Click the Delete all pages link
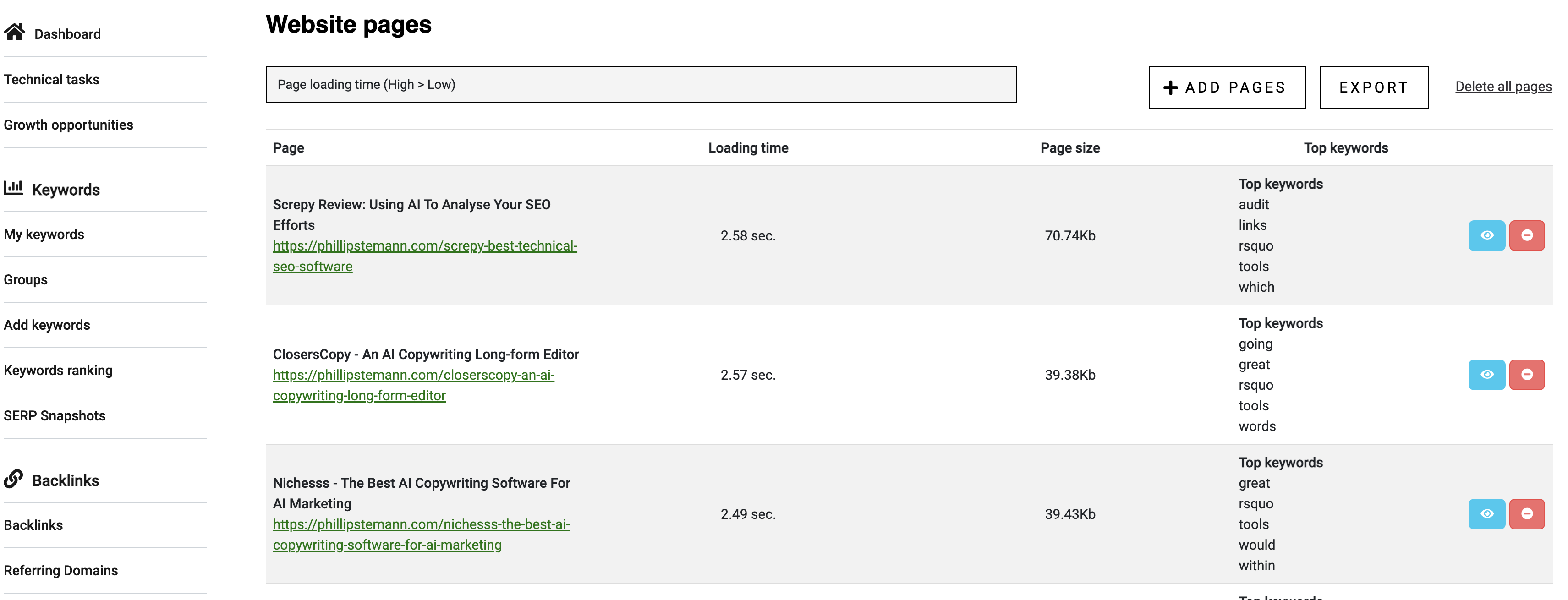 [x=1503, y=87]
